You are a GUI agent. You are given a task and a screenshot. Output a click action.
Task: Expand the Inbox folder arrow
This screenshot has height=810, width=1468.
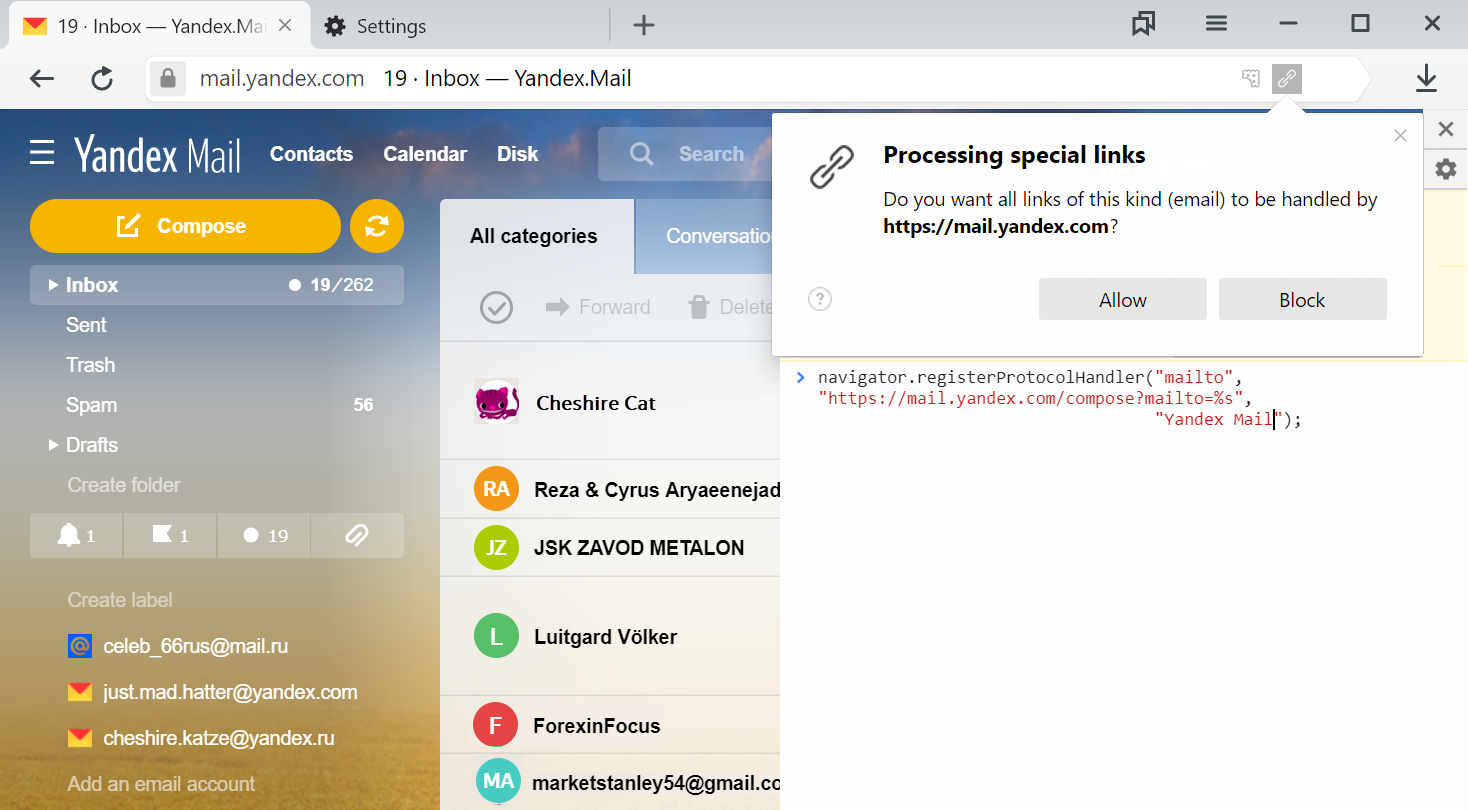53,285
